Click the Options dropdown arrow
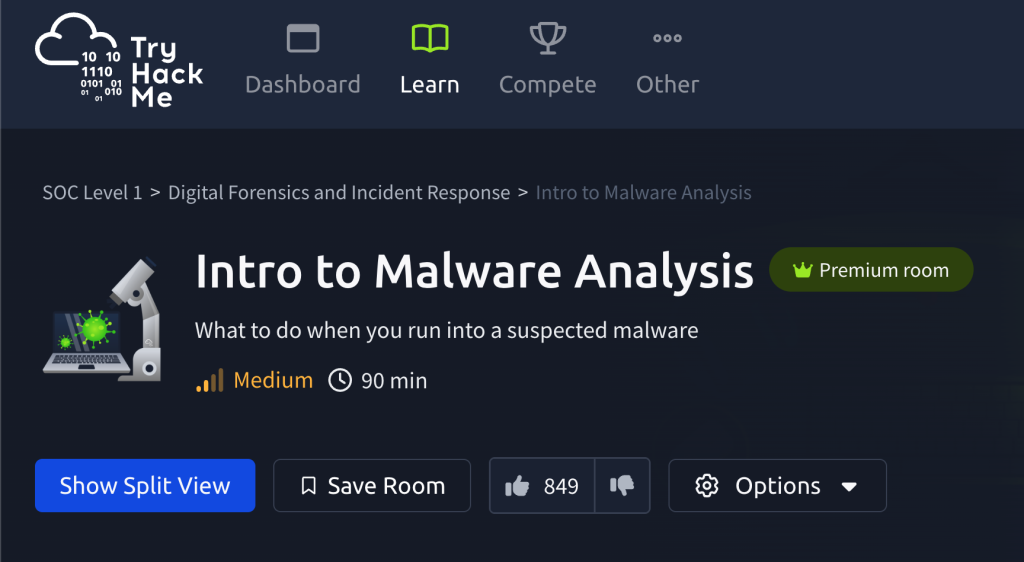1024x562 pixels. click(x=849, y=486)
